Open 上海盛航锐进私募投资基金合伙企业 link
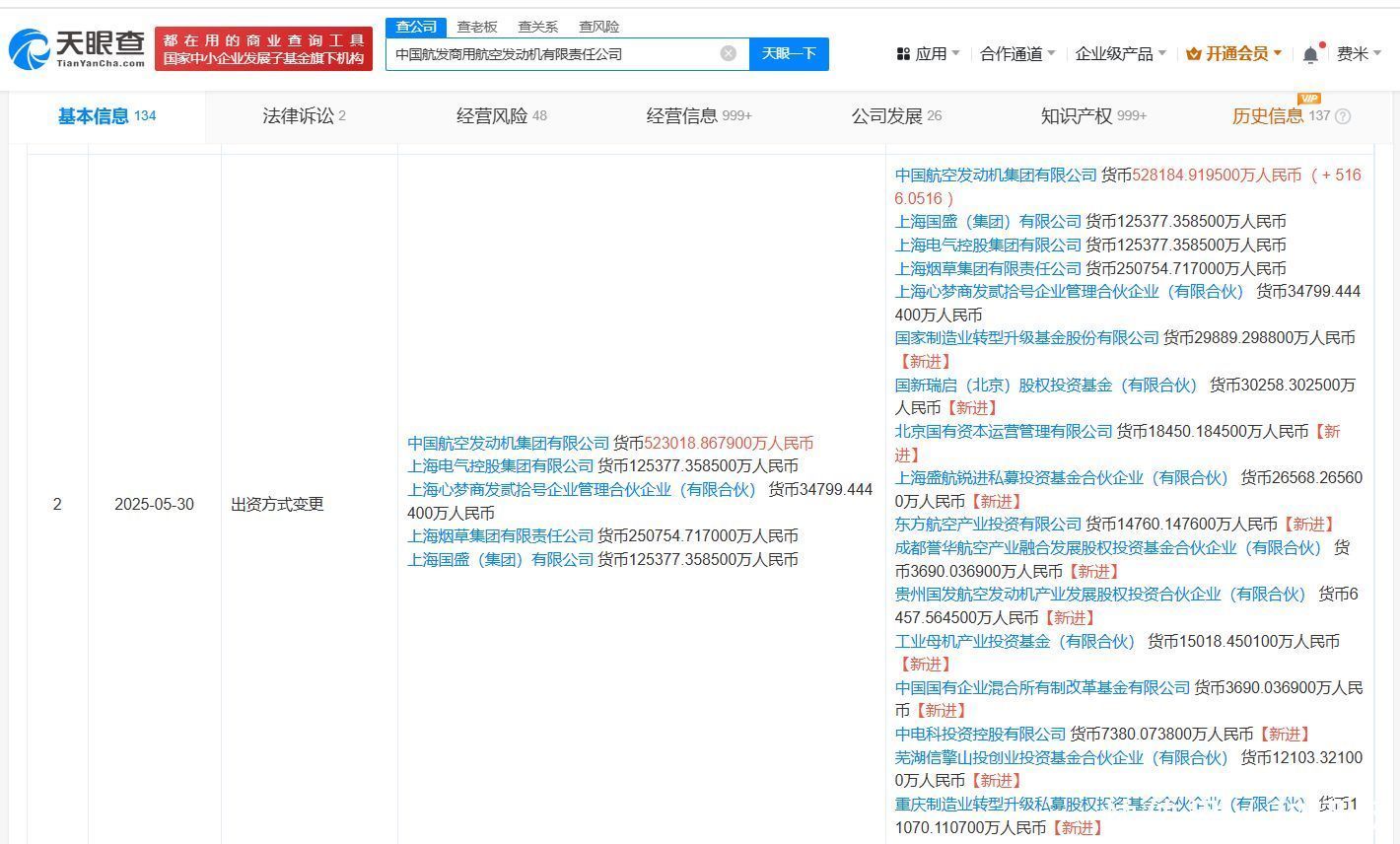 (x=1063, y=478)
